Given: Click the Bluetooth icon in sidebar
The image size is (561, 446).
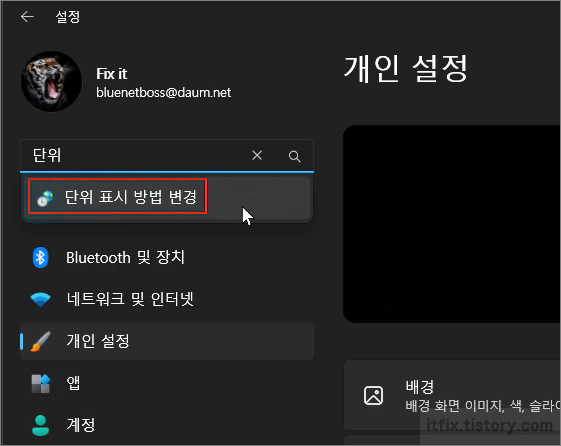Looking at the screenshot, I should 40,257.
